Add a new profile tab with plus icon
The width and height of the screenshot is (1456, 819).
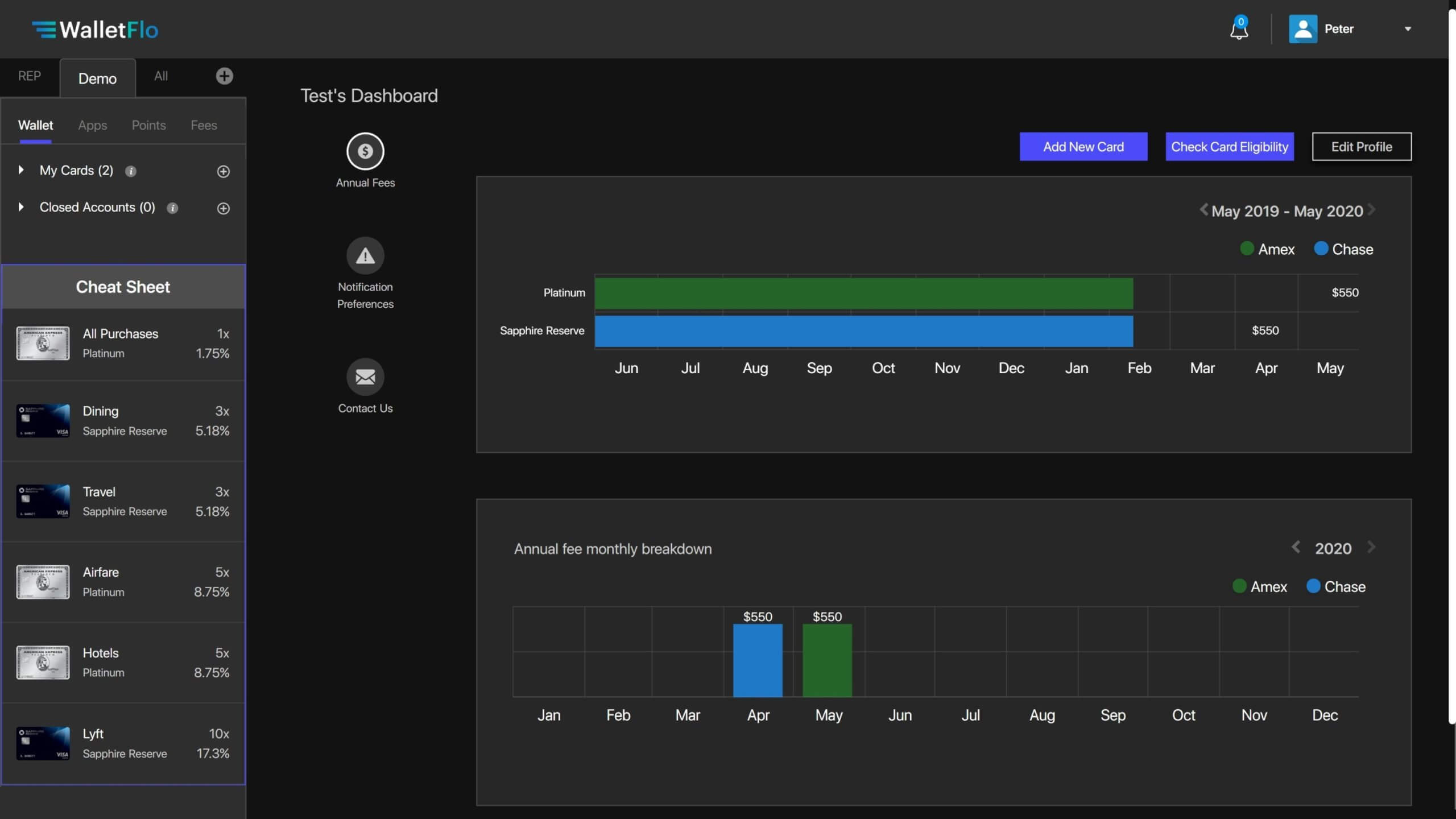(224, 76)
